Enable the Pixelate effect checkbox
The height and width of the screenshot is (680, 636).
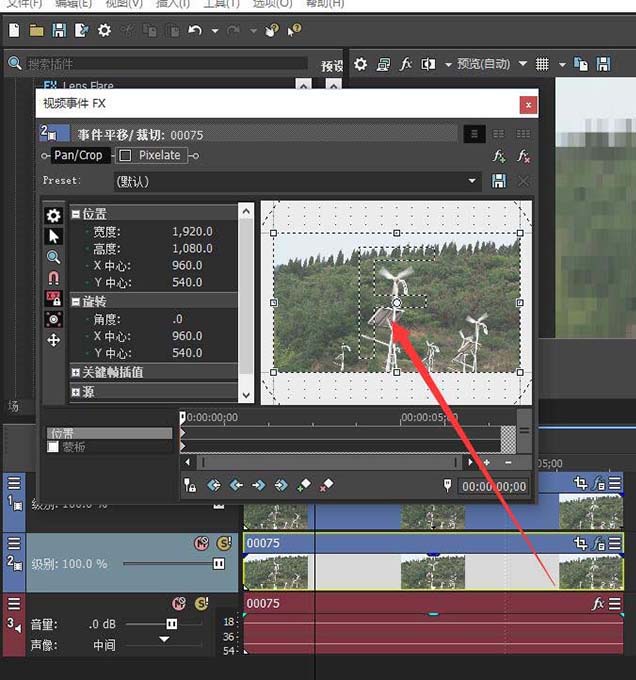click(x=125, y=155)
